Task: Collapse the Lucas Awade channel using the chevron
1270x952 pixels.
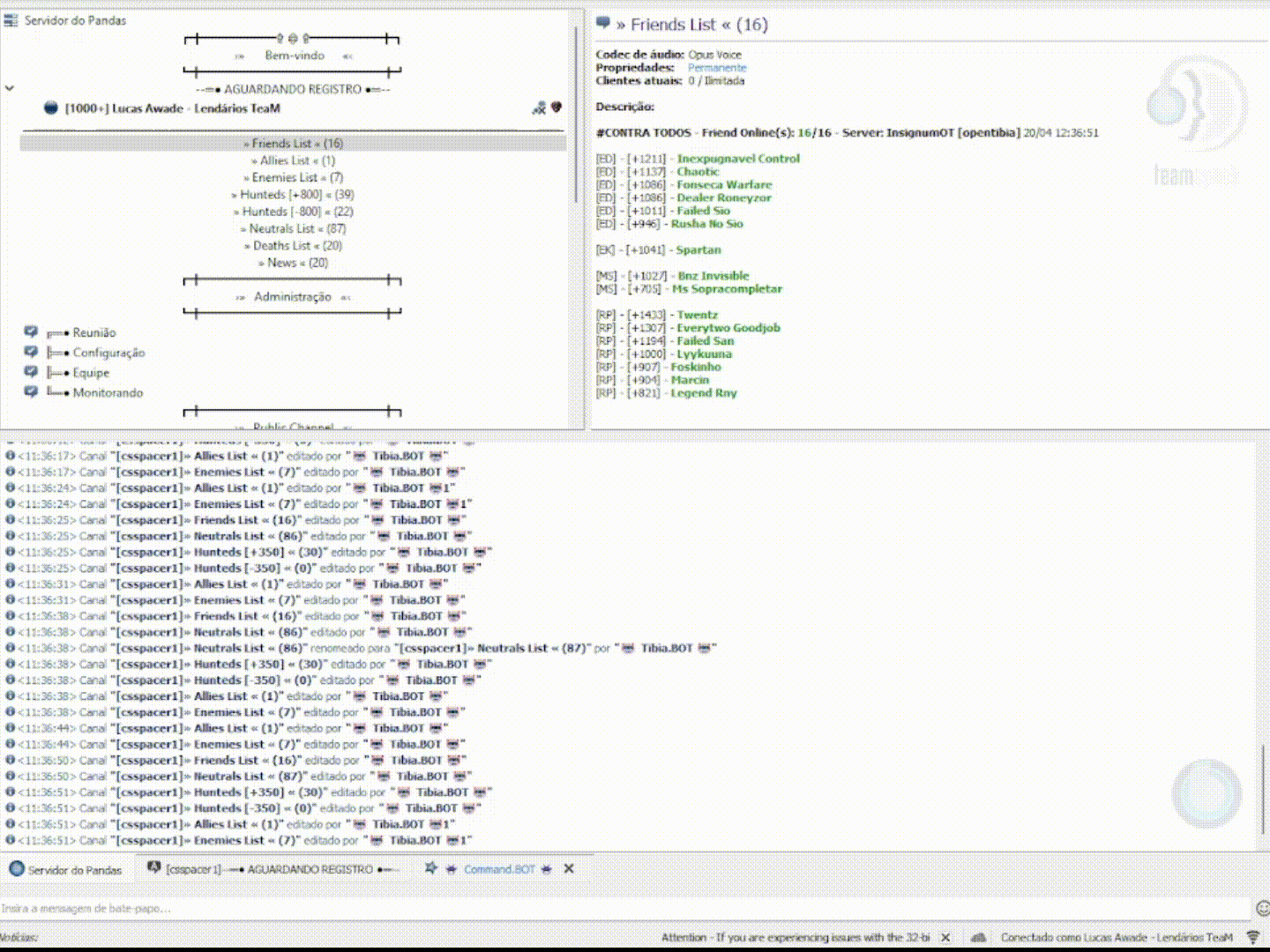Action: 10,89
